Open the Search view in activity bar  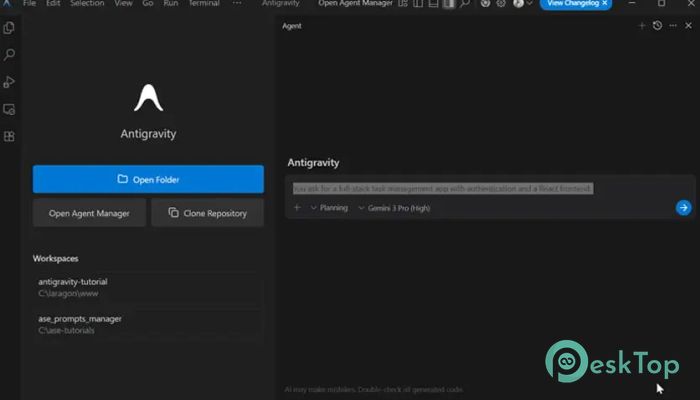9,55
